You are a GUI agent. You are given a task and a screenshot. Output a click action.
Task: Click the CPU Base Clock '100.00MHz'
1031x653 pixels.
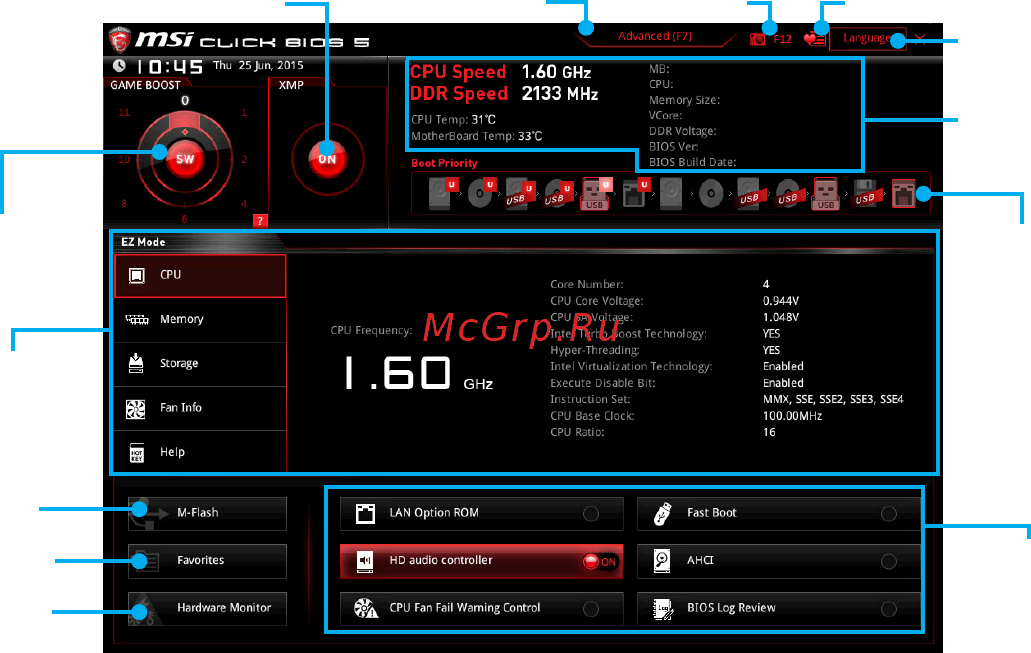tap(792, 416)
